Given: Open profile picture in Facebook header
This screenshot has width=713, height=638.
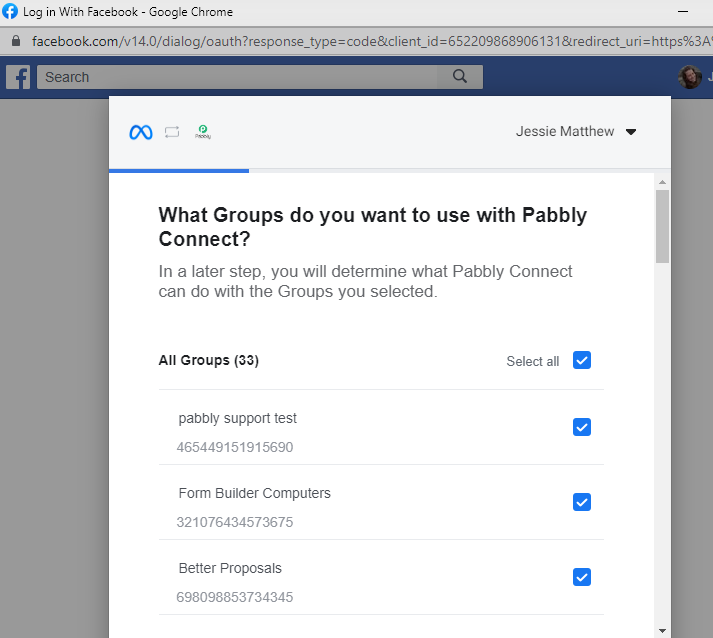Looking at the screenshot, I should [x=690, y=77].
